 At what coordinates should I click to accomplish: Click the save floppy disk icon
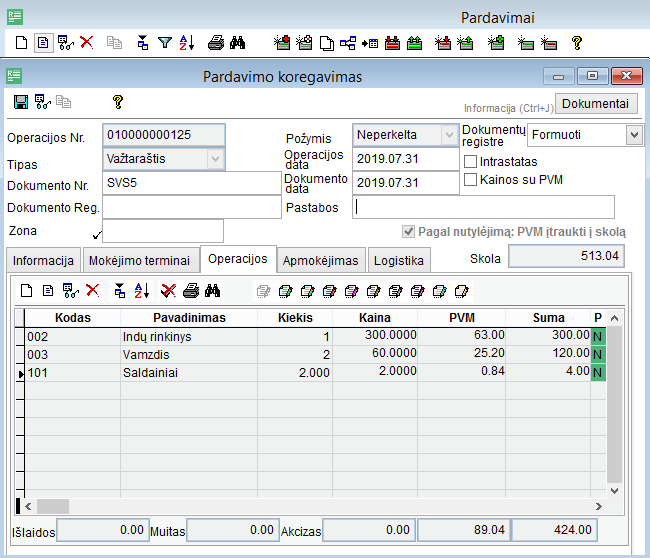pyautogui.click(x=21, y=102)
